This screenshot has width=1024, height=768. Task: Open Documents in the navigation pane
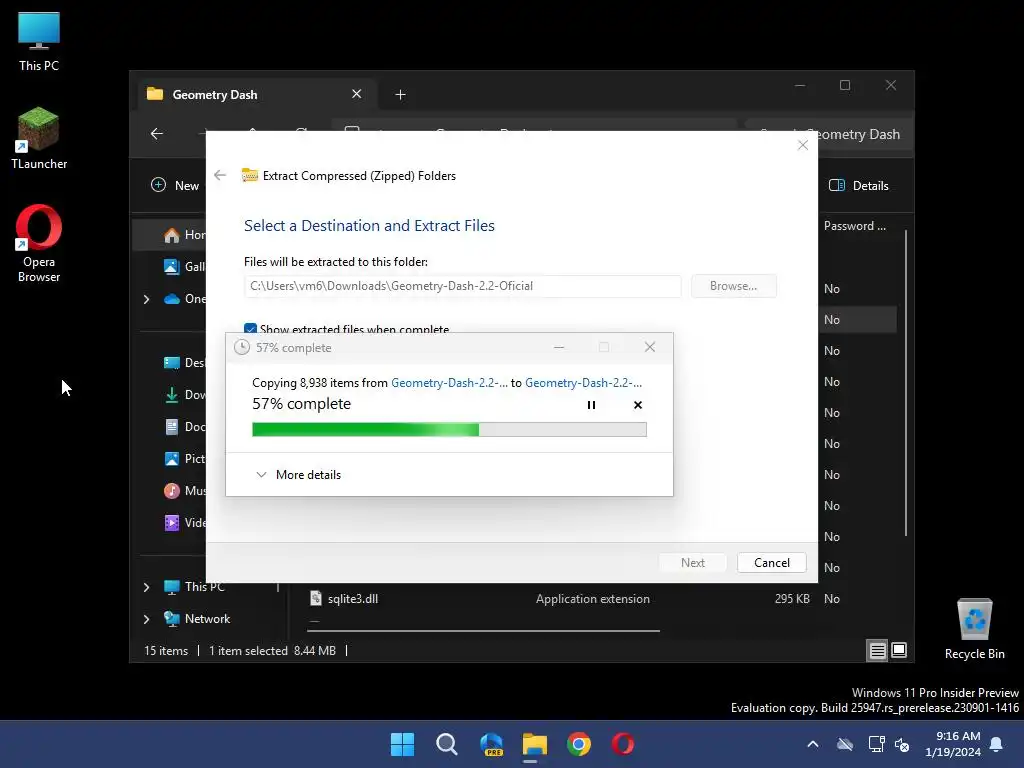click(185, 426)
